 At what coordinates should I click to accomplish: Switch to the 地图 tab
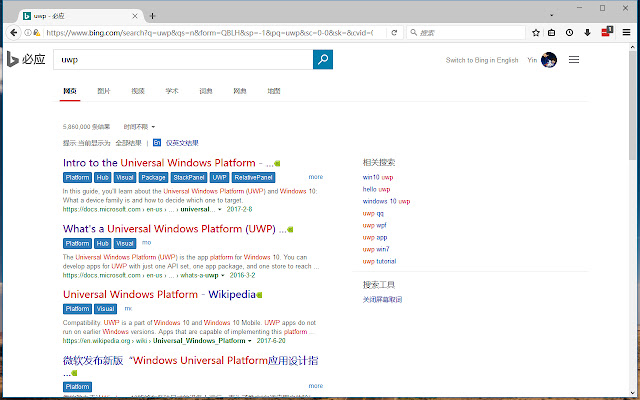pos(273,91)
